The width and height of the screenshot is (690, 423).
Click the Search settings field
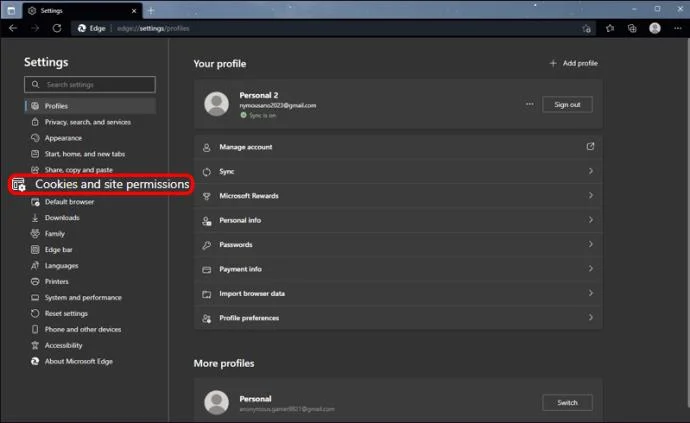click(x=90, y=85)
